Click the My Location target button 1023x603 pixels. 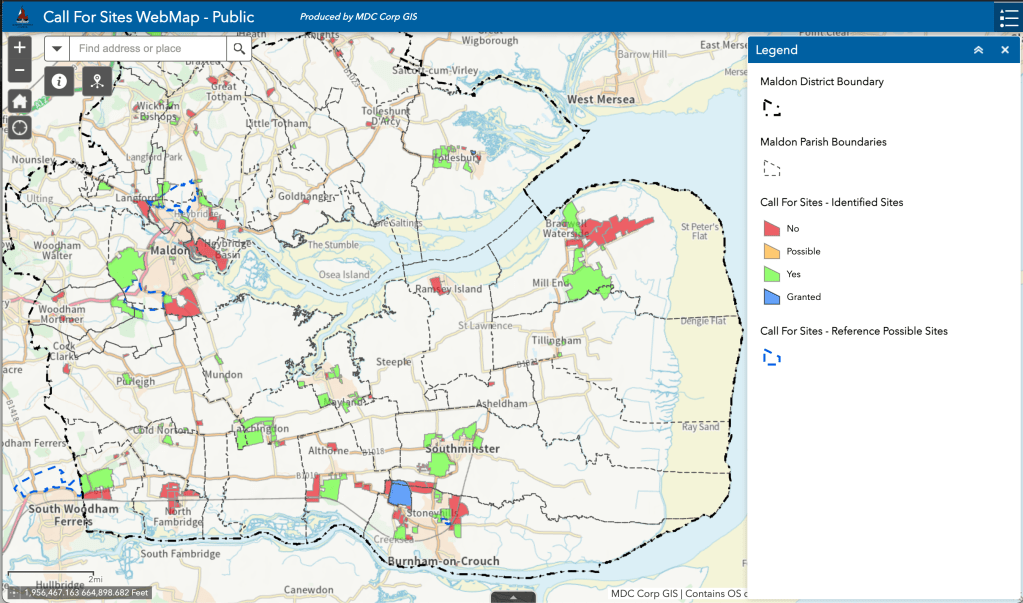pos(19,127)
